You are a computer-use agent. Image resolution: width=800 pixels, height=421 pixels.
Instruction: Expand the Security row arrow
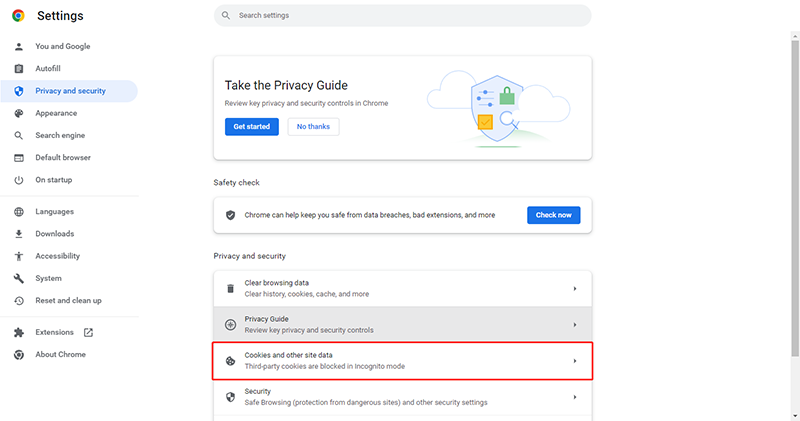[574, 397]
